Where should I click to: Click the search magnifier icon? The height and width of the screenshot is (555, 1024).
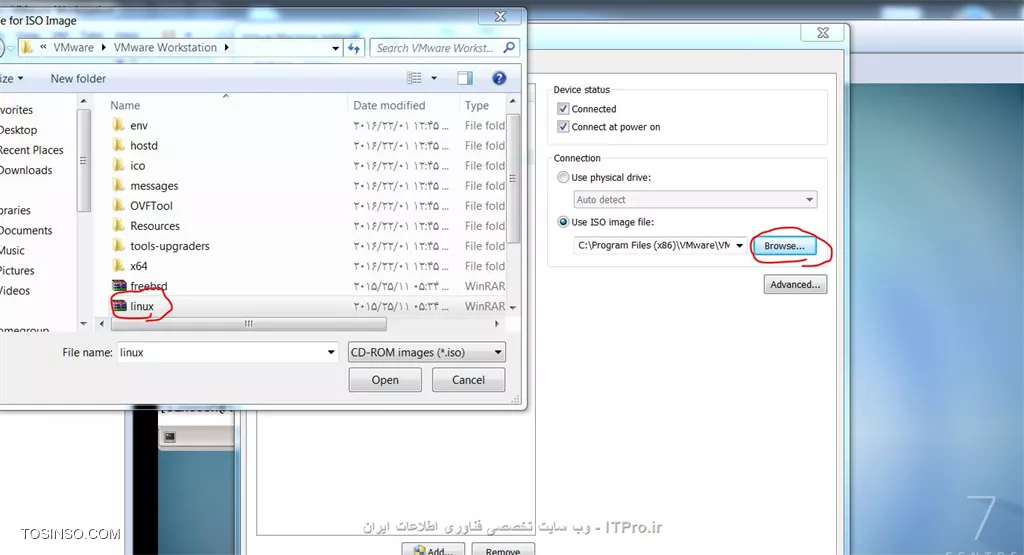(509, 47)
